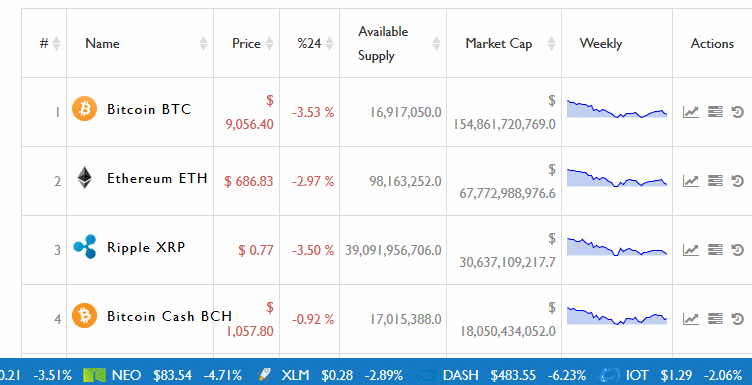Viewport: 752px width, 385px height.
Task: Click the Actions column header
Action: tap(712, 43)
